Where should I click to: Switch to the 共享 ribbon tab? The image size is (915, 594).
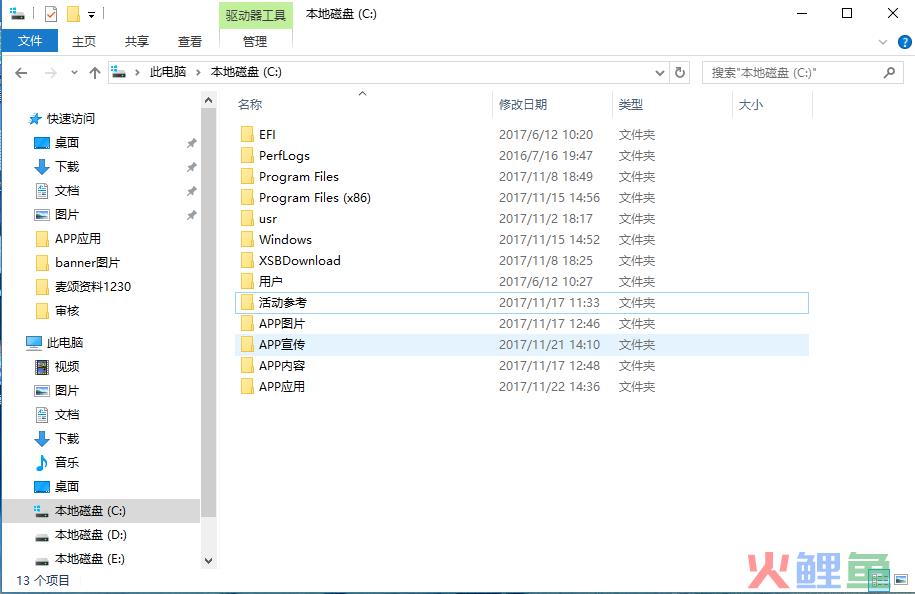coord(137,41)
